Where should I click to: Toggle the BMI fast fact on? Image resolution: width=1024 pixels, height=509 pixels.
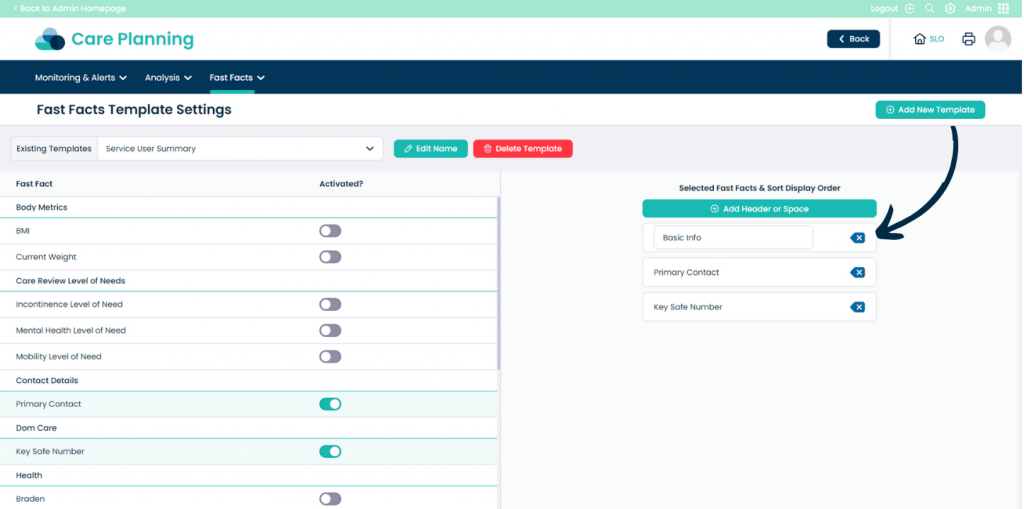tap(330, 231)
